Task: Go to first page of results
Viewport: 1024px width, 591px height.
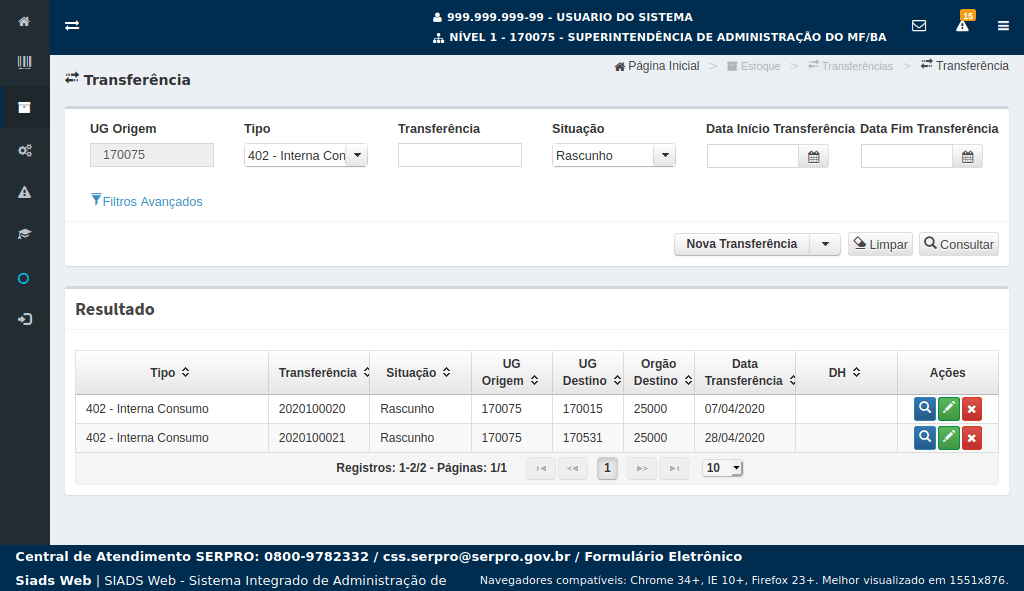Action: click(x=541, y=468)
